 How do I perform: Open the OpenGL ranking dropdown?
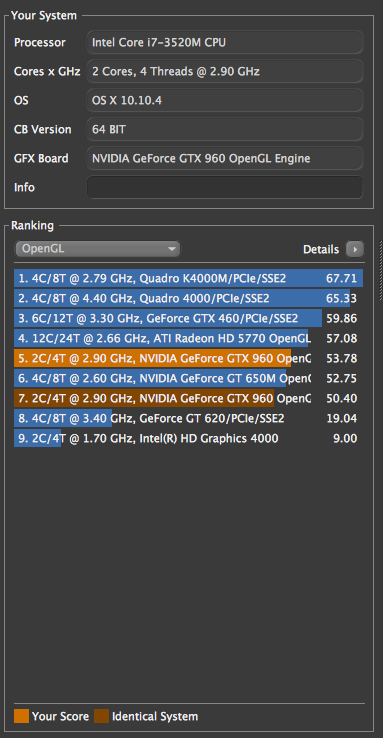[x=97, y=249]
